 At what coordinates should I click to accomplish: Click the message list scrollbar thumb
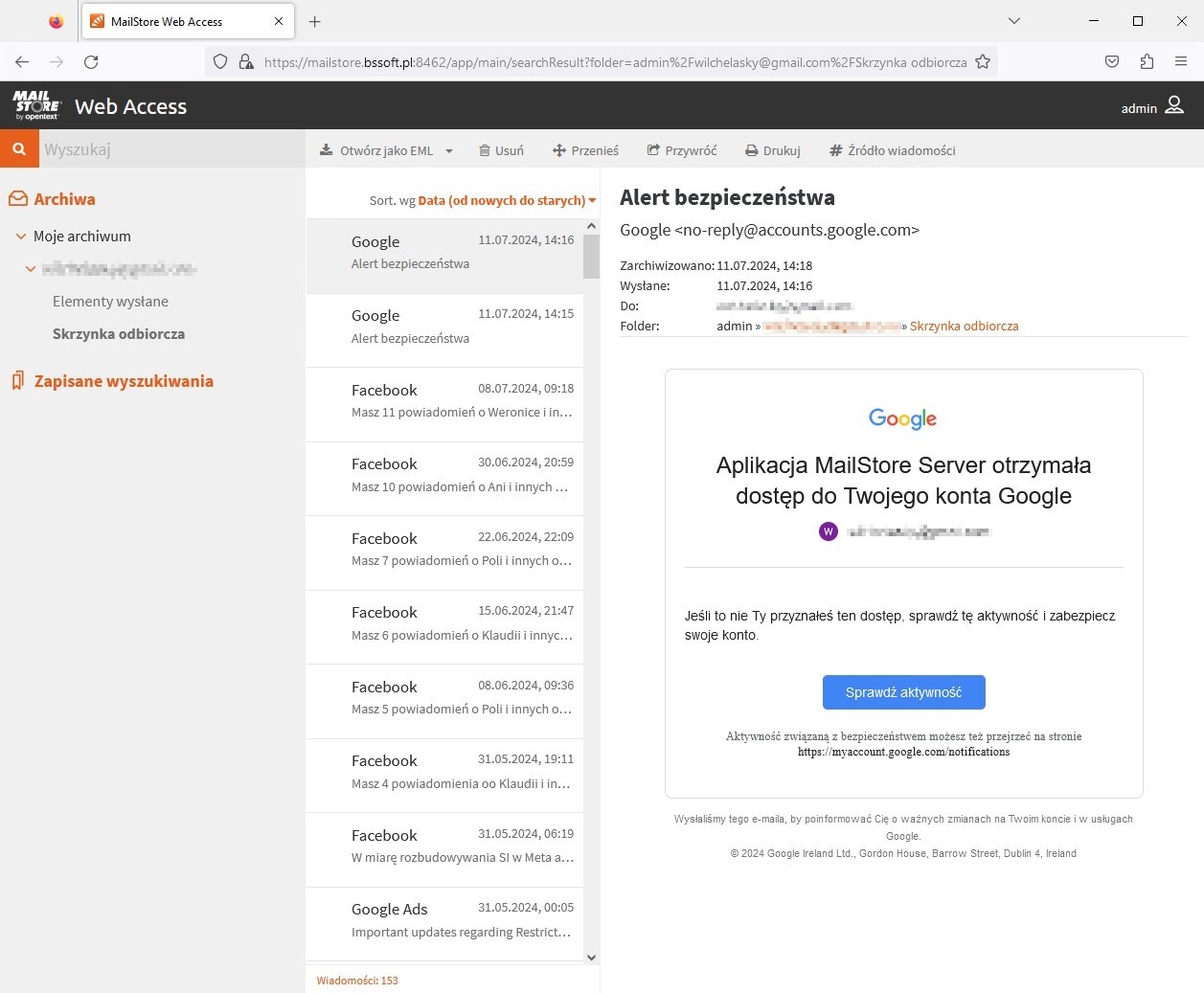[591, 257]
